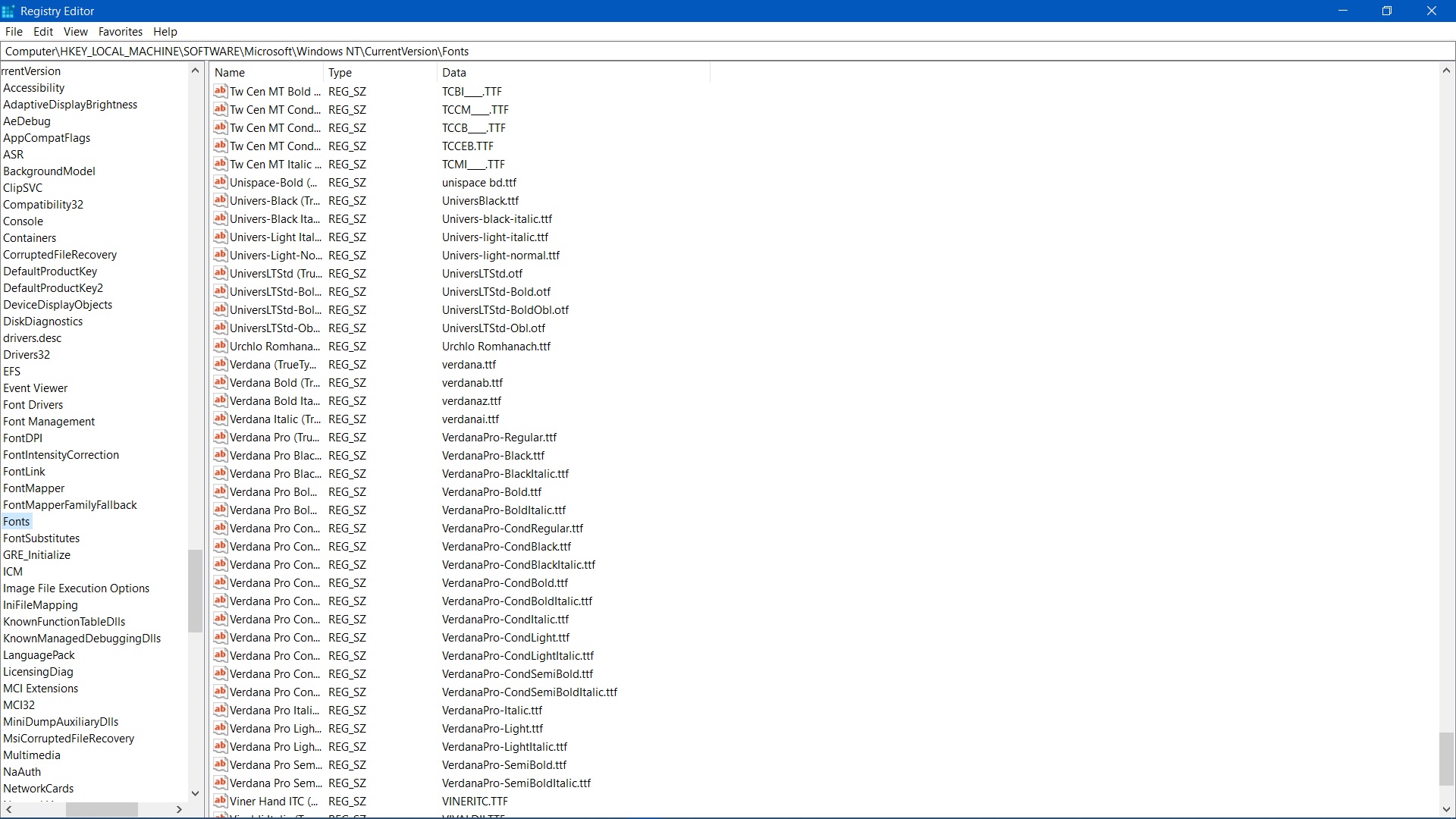
Task: Select the GRE_Initialize key
Action: click(37, 555)
